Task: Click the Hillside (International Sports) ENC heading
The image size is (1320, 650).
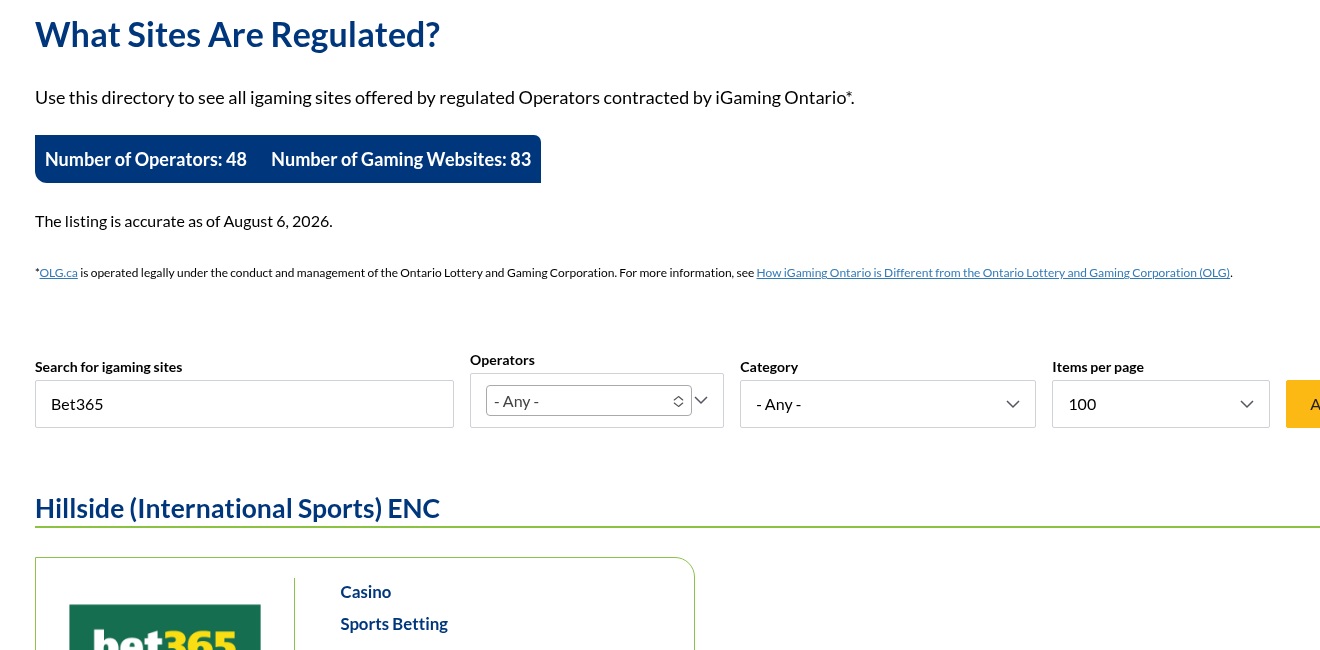Action: 237,508
